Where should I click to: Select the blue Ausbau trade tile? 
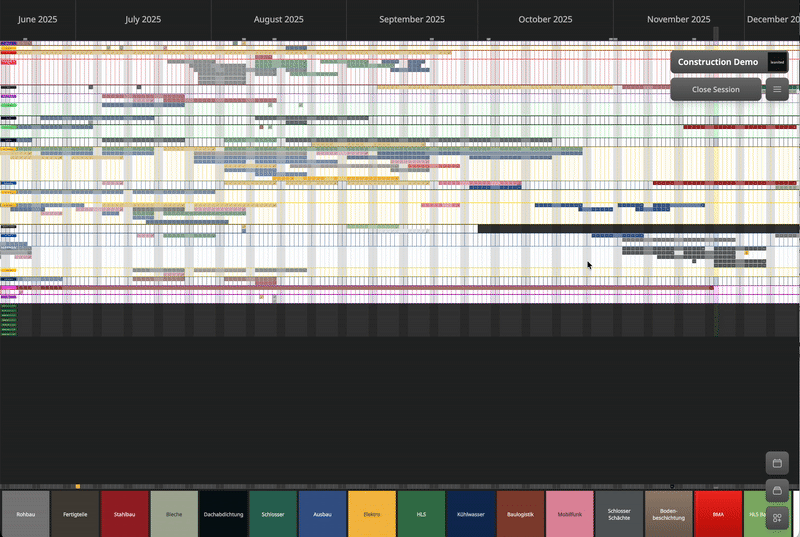(322, 513)
